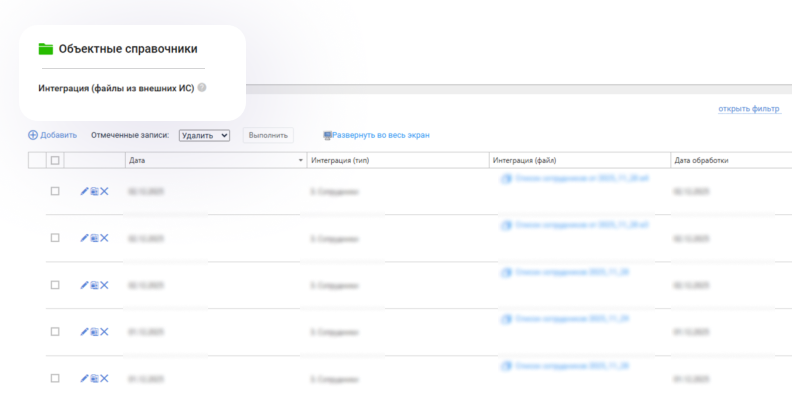The width and height of the screenshot is (800, 400).
Task: Click the help question mark next to Интеграция title
Action: (x=202, y=88)
